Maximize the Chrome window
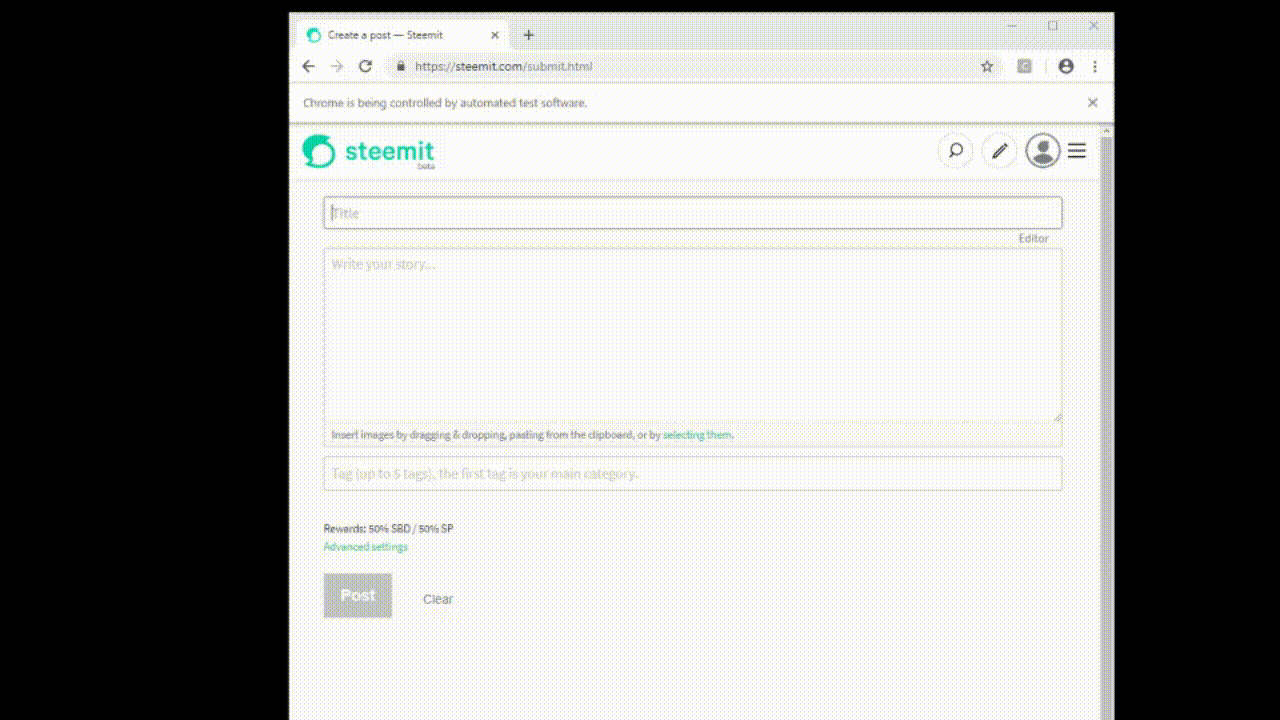 1052,26
